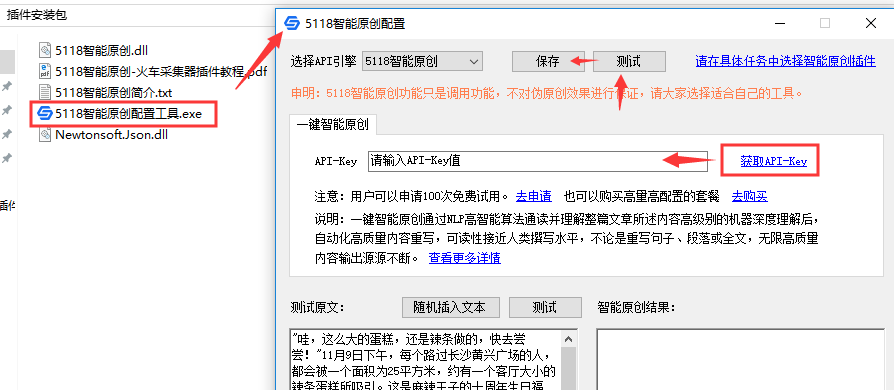Image resolution: width=894 pixels, height=390 pixels.
Task: Click the 保存 button
Action: 547,62
